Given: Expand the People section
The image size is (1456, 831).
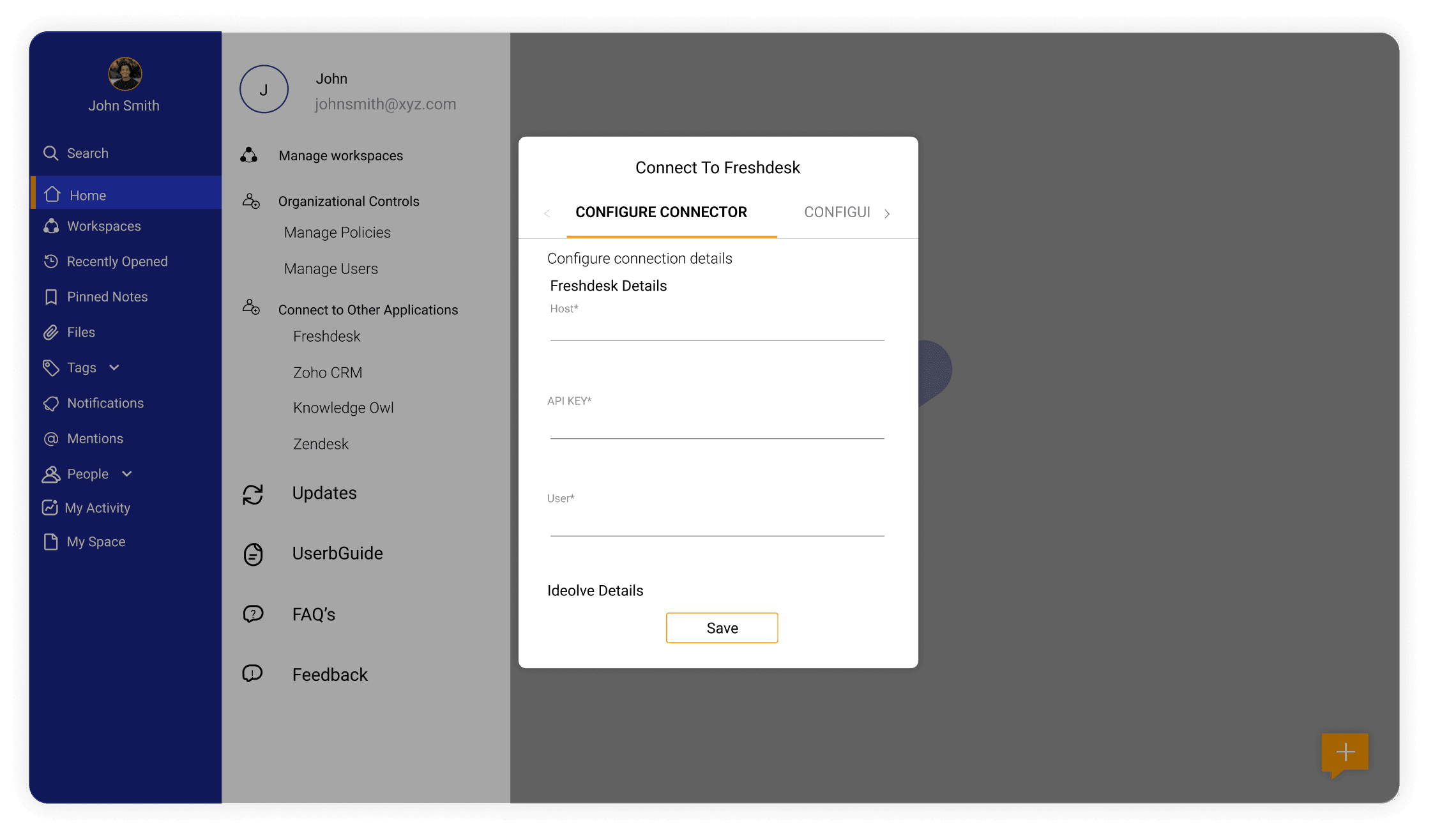Looking at the screenshot, I should pos(128,474).
